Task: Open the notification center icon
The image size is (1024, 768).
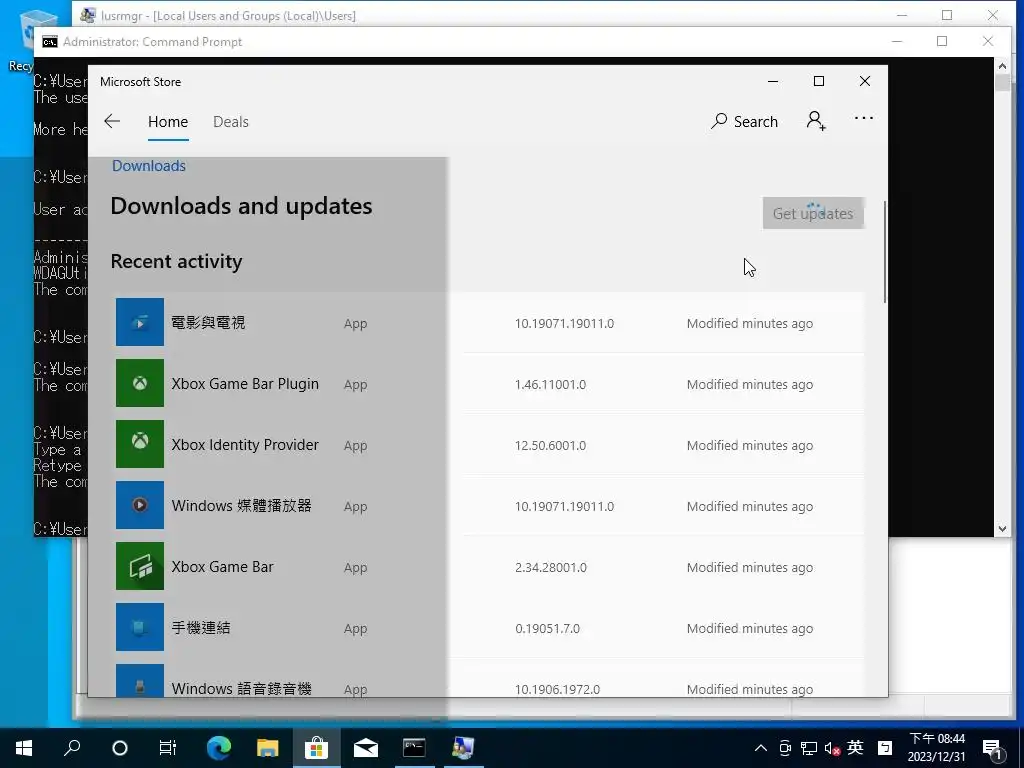Action: 993,748
